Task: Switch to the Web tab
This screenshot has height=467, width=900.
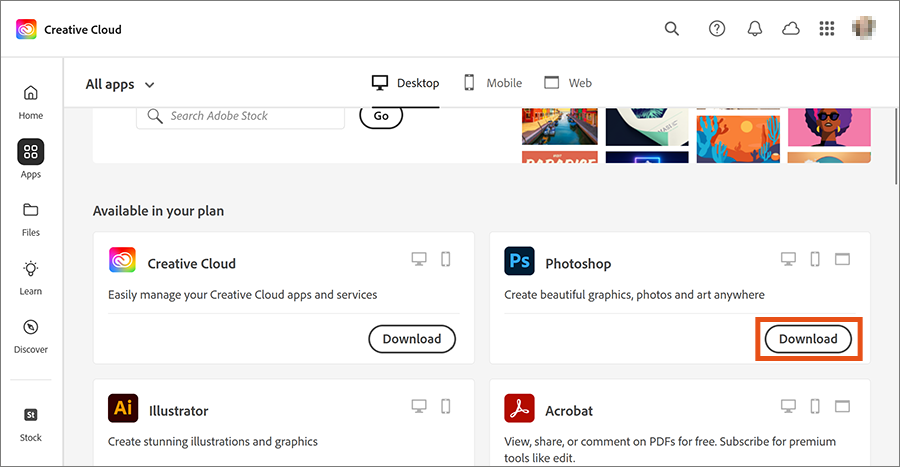Action: pos(568,83)
